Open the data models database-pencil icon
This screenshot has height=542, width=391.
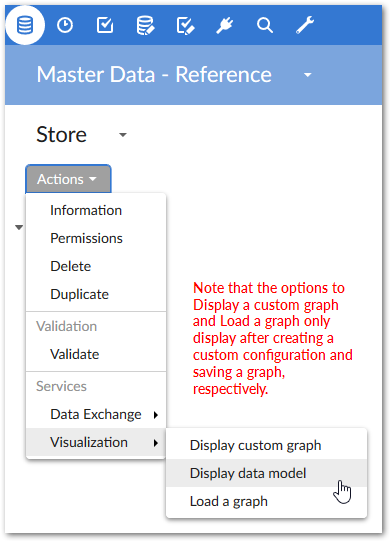click(145, 26)
